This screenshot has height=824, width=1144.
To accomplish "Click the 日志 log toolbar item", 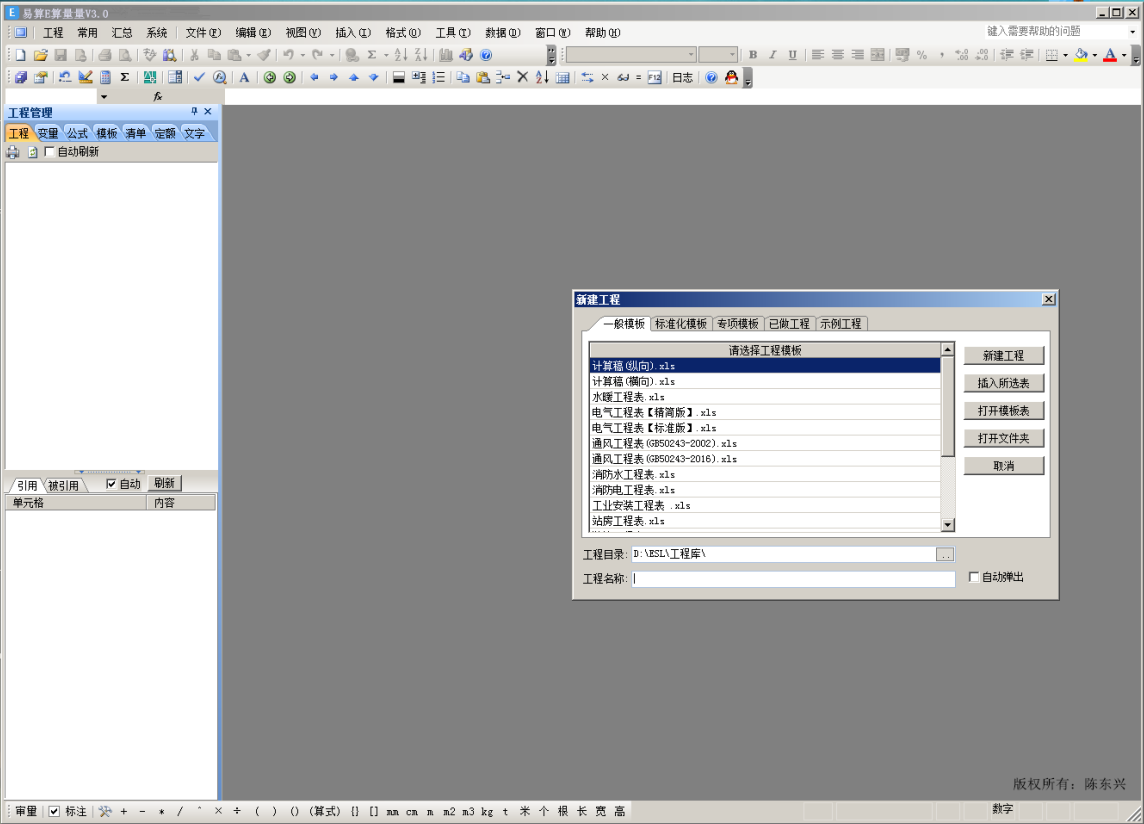I will coord(682,77).
